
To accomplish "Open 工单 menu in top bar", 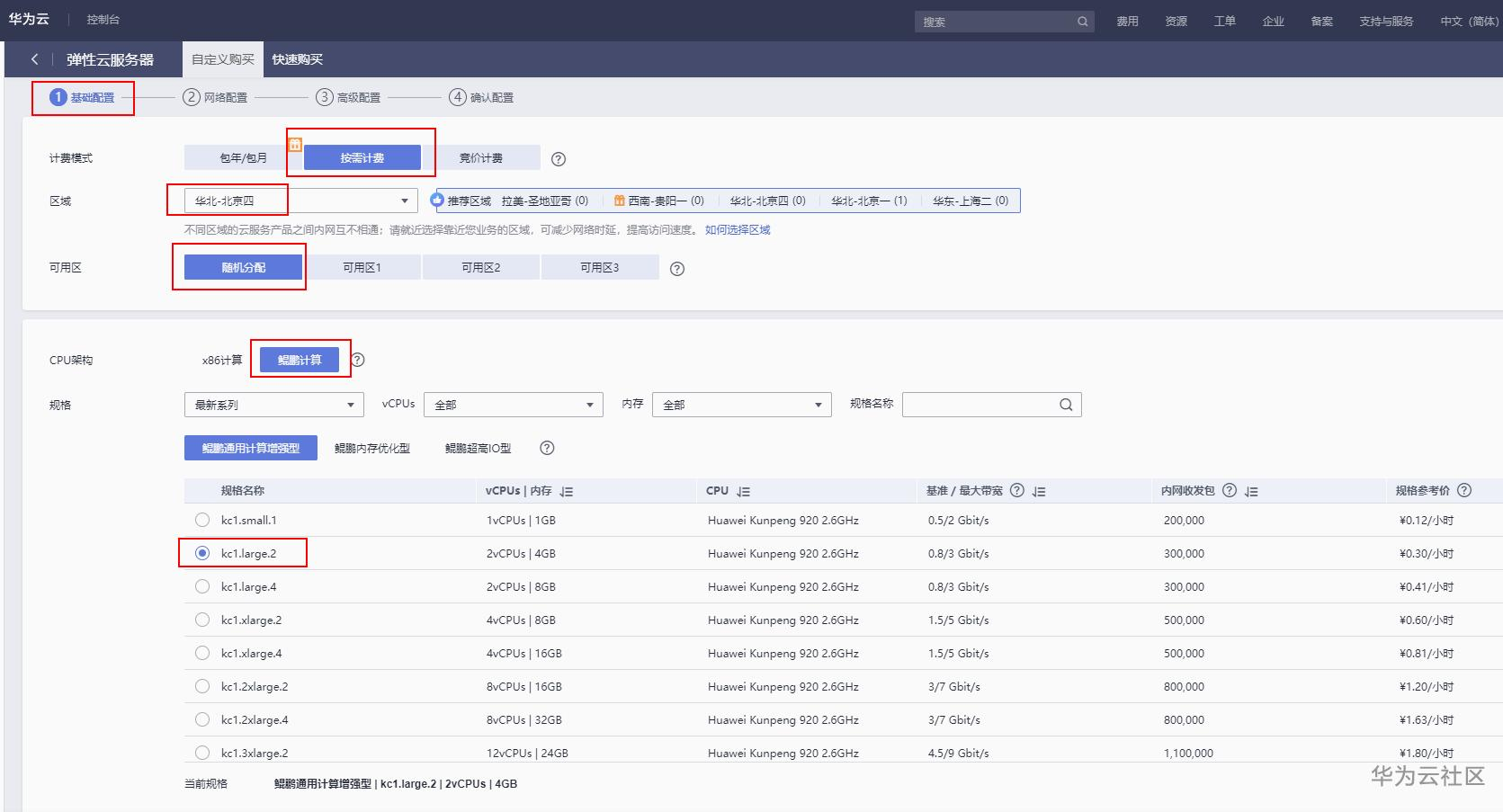I will pyautogui.click(x=1225, y=22).
